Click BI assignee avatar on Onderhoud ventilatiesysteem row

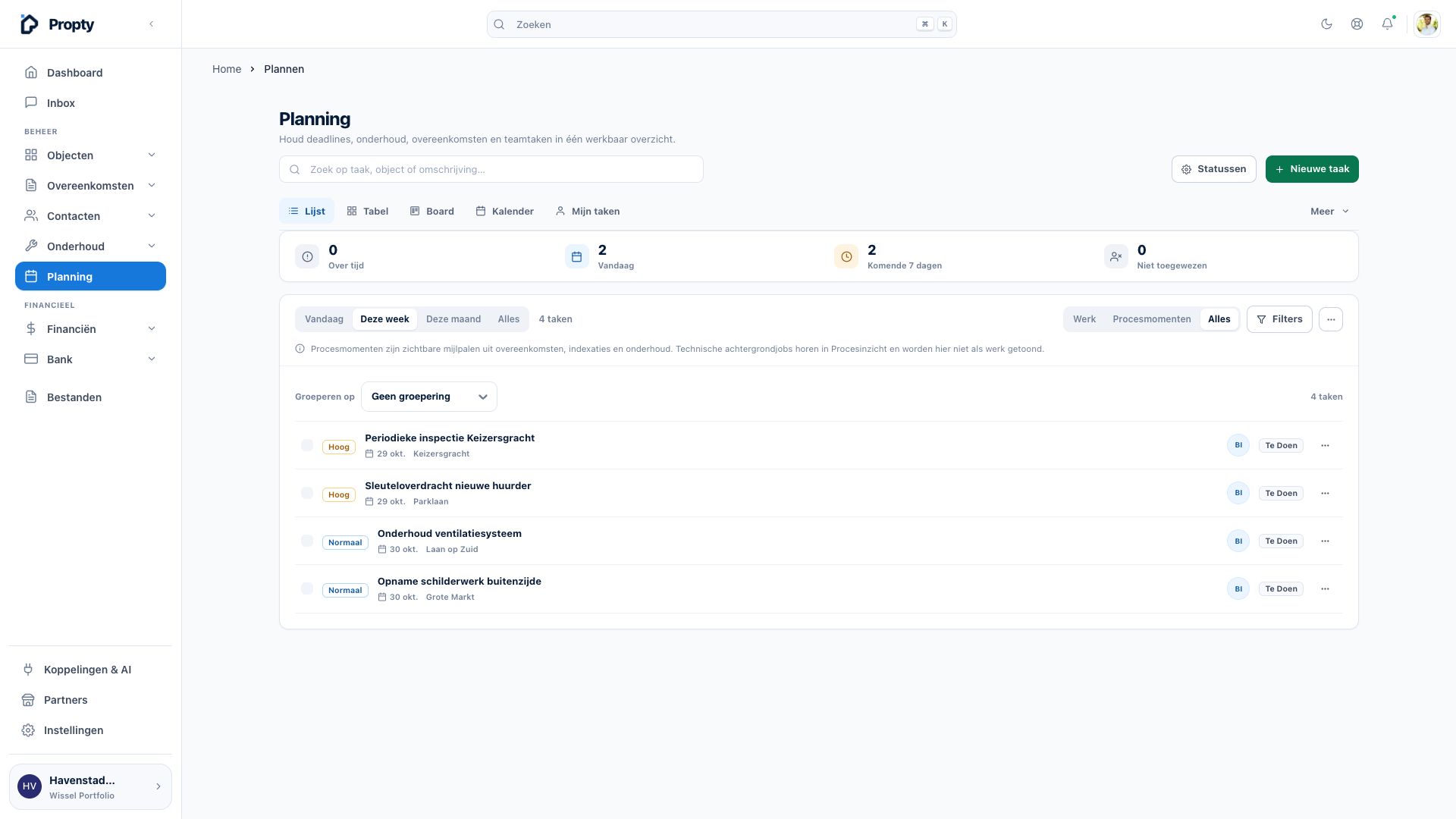(x=1238, y=541)
